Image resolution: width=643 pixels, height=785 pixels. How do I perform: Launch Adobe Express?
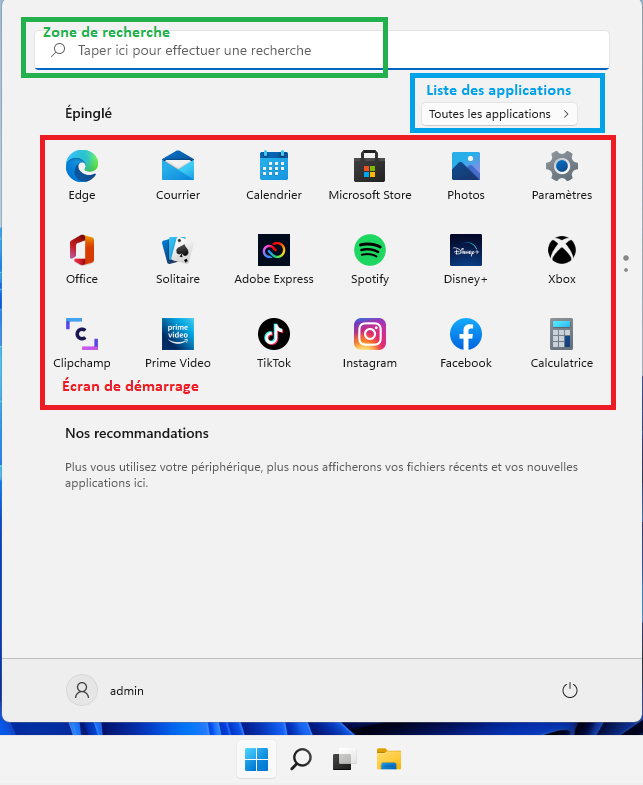click(x=274, y=250)
